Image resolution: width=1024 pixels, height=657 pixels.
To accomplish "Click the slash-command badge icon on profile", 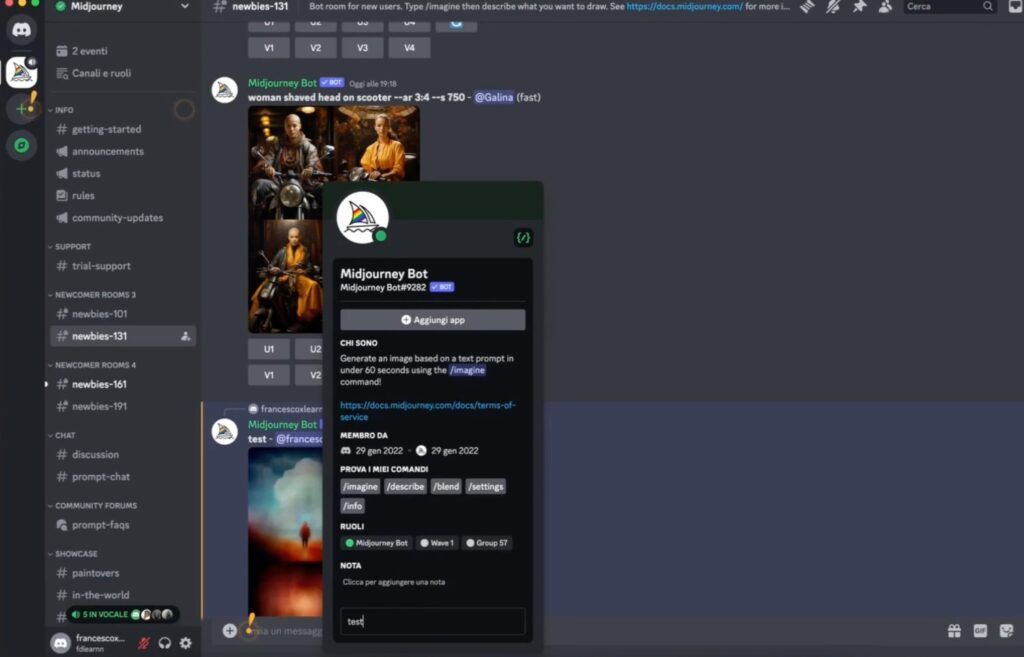I will (523, 238).
